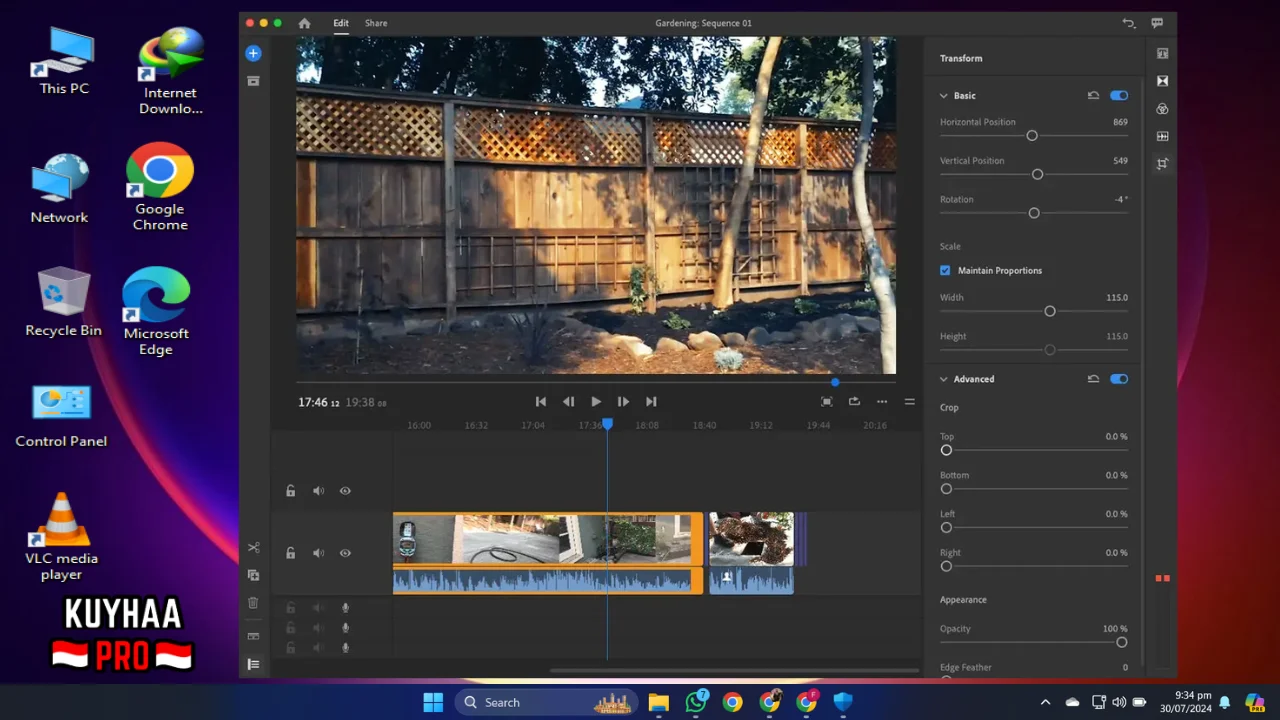Open the Speed panel icon
The image size is (1280, 720).
pyautogui.click(x=1162, y=136)
